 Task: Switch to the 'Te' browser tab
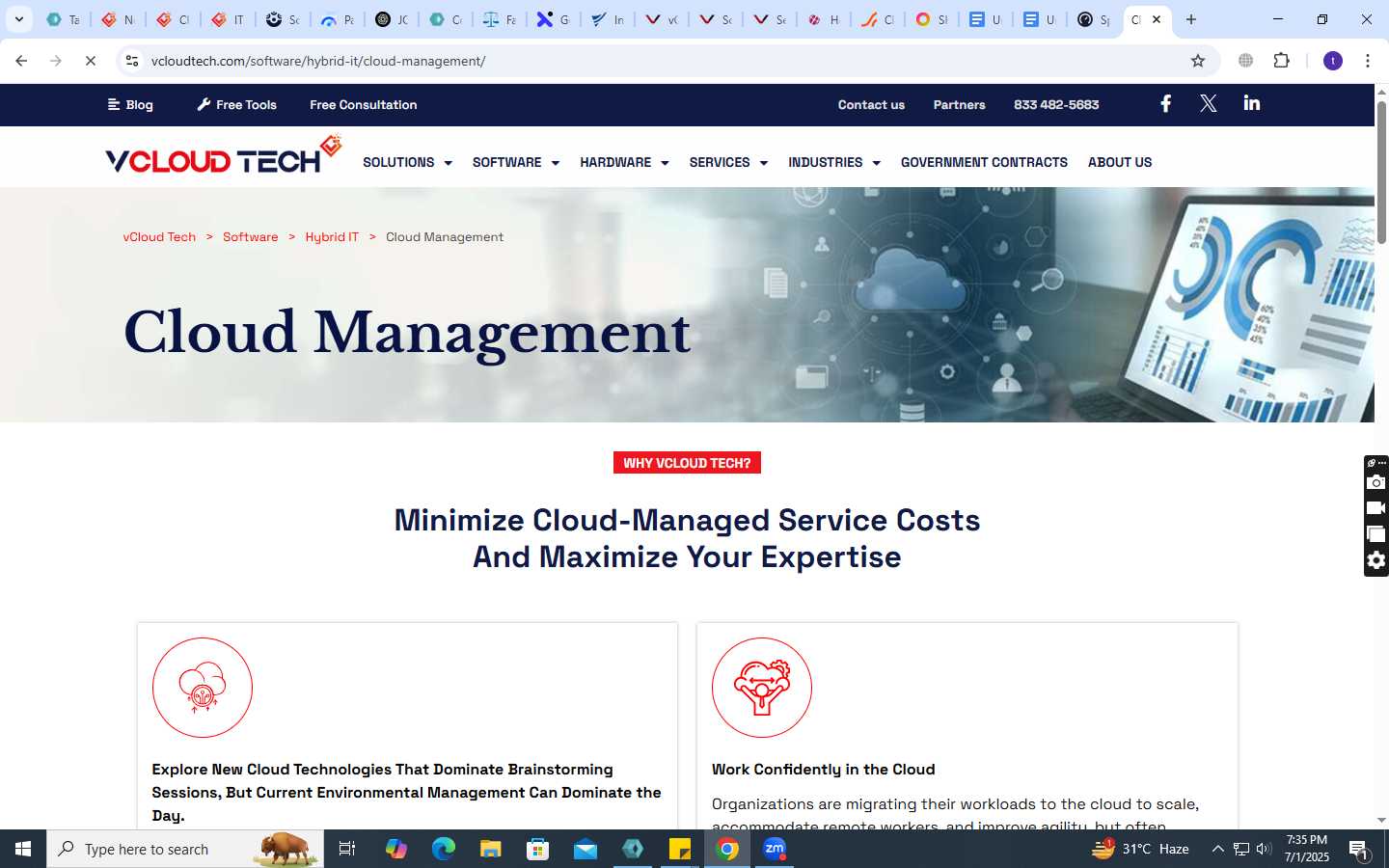64,19
